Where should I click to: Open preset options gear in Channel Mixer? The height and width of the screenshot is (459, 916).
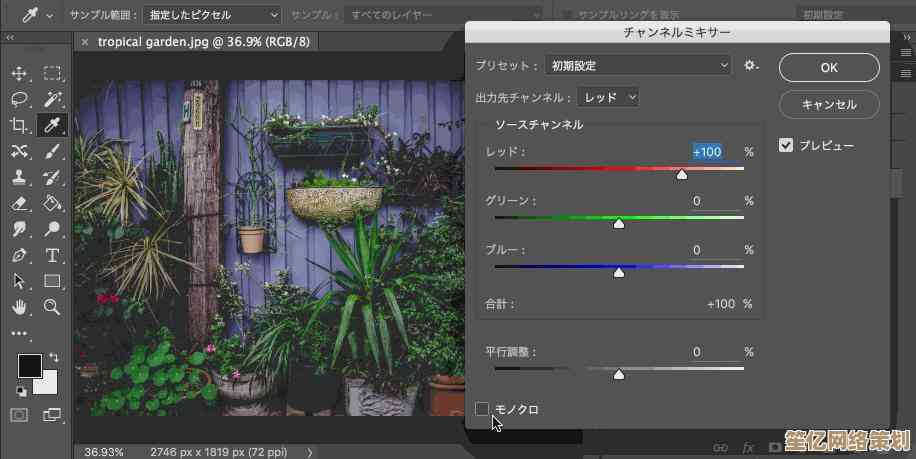pyautogui.click(x=751, y=66)
